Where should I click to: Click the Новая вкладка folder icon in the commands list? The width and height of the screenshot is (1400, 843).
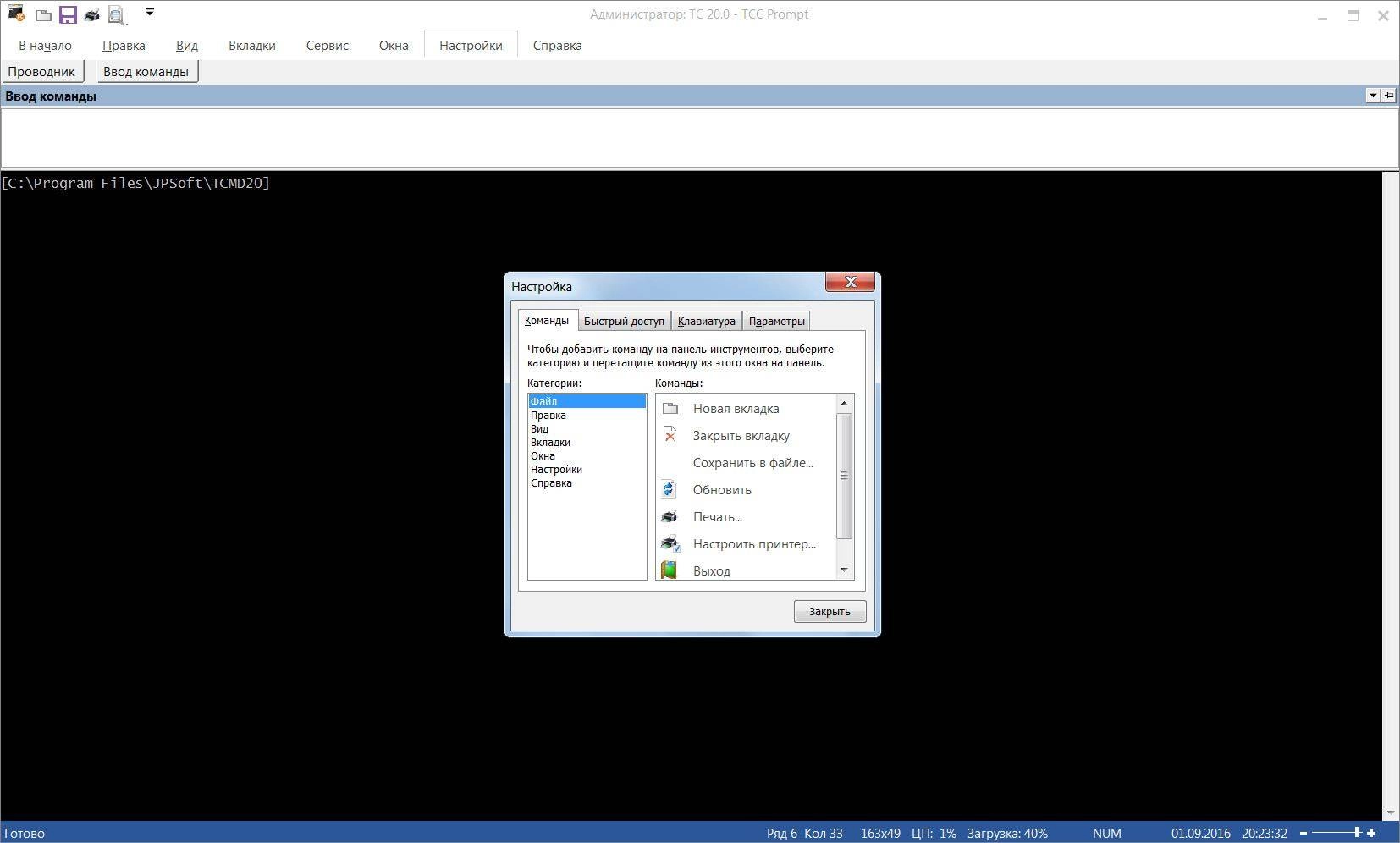[670, 408]
